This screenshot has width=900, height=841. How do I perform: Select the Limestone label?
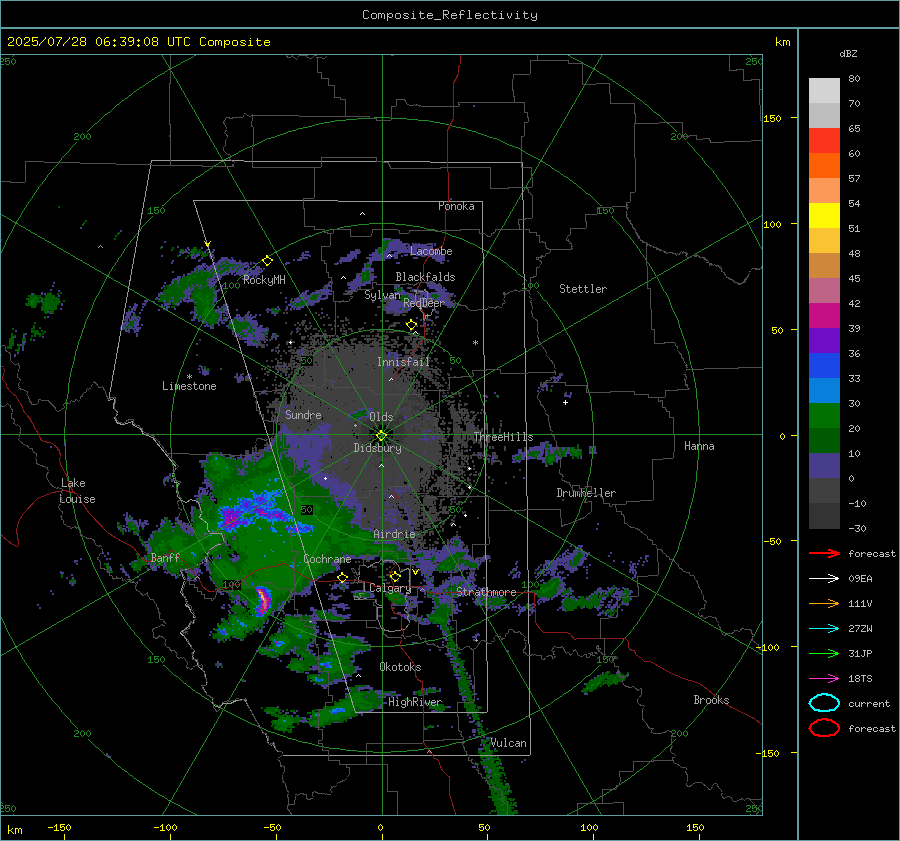(x=189, y=386)
